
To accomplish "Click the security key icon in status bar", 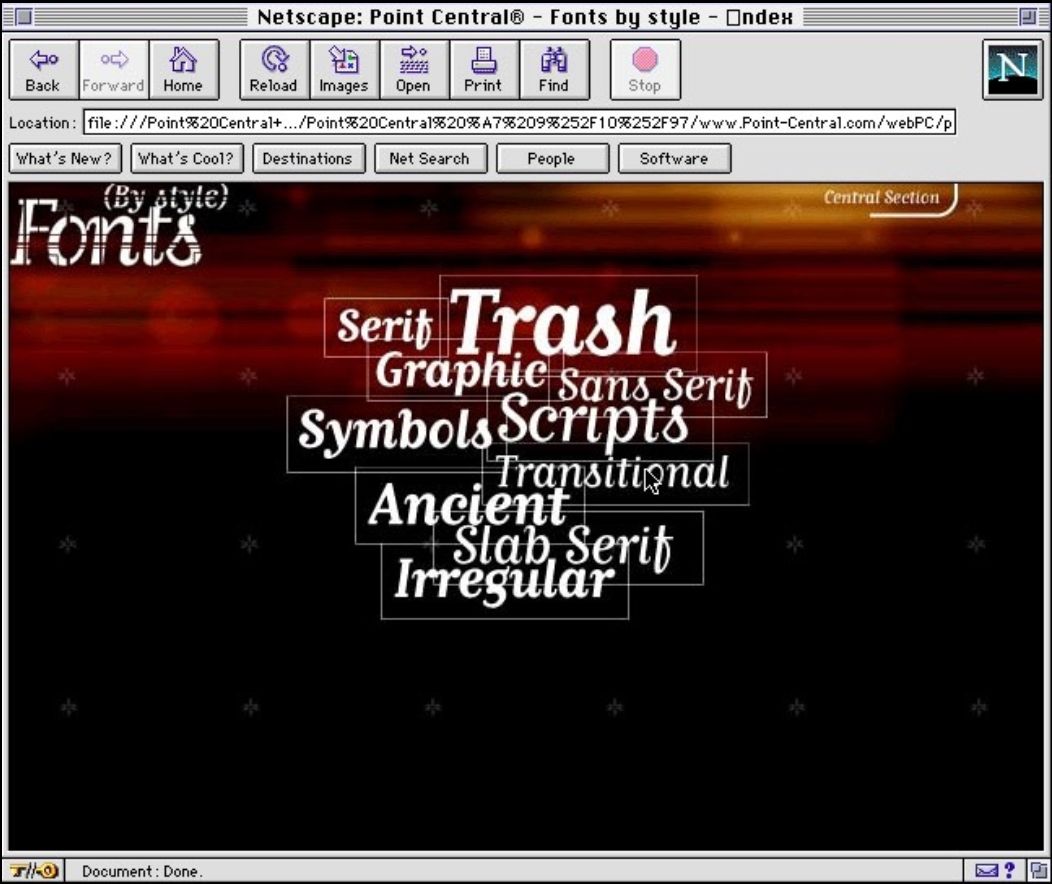I will coord(34,871).
